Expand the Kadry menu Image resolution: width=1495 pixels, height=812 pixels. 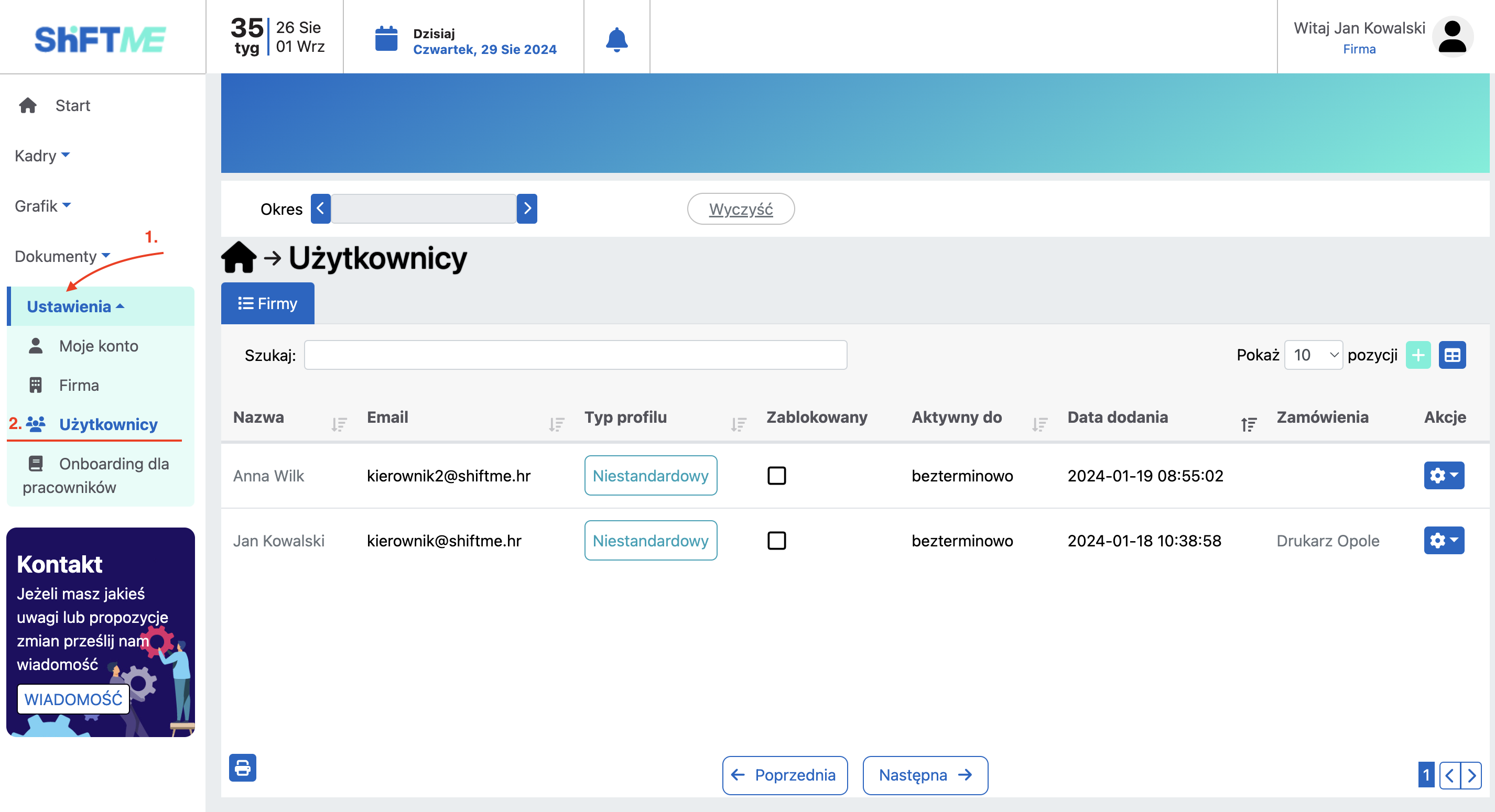point(42,156)
